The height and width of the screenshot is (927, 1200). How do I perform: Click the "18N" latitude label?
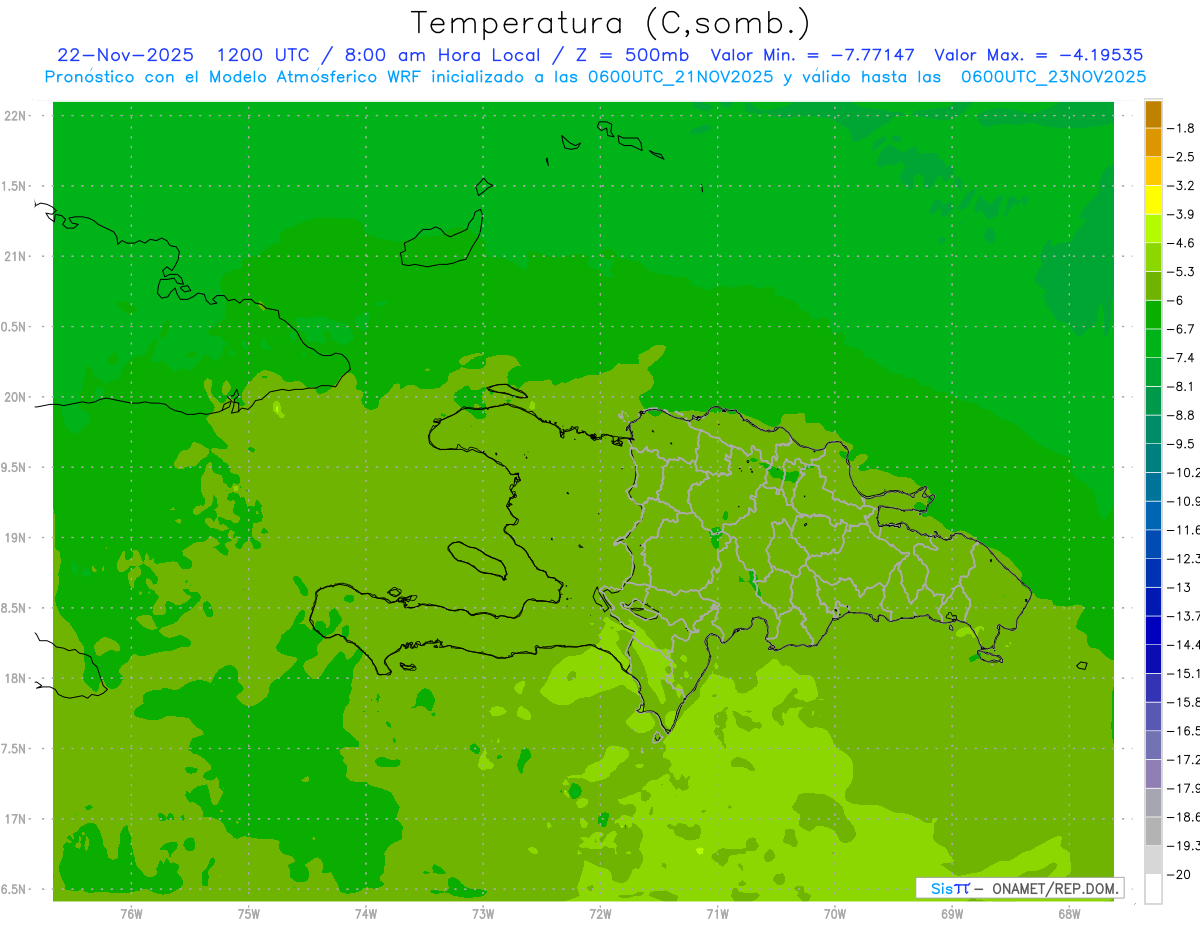[17, 679]
